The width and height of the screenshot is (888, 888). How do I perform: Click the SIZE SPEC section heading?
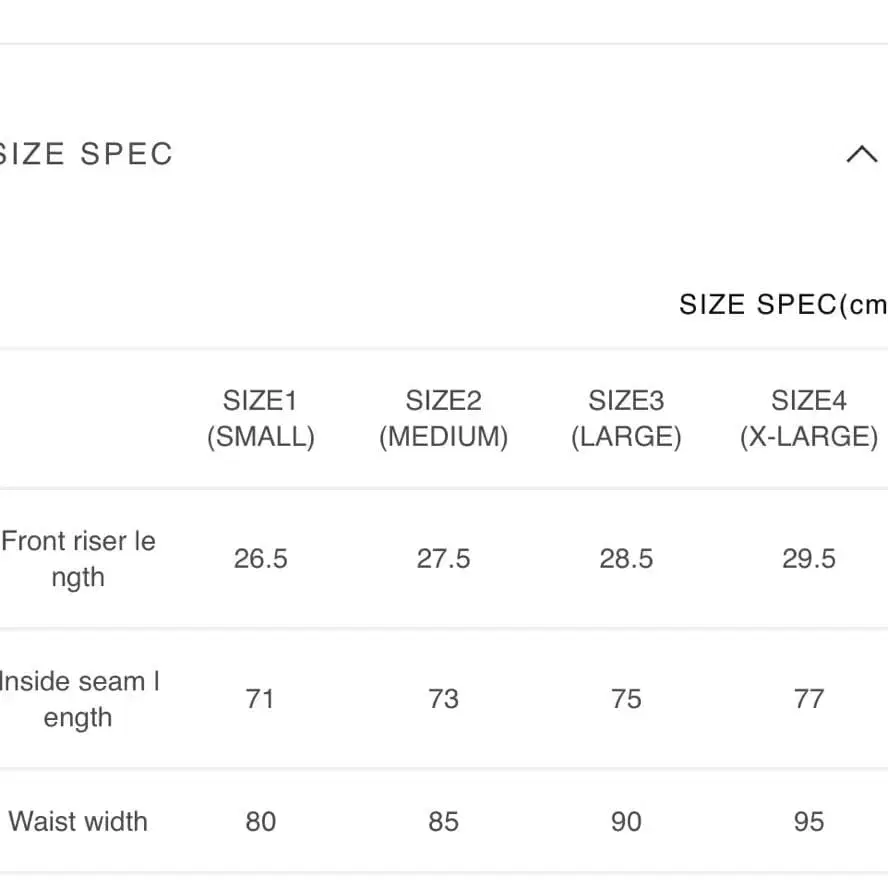[88, 154]
